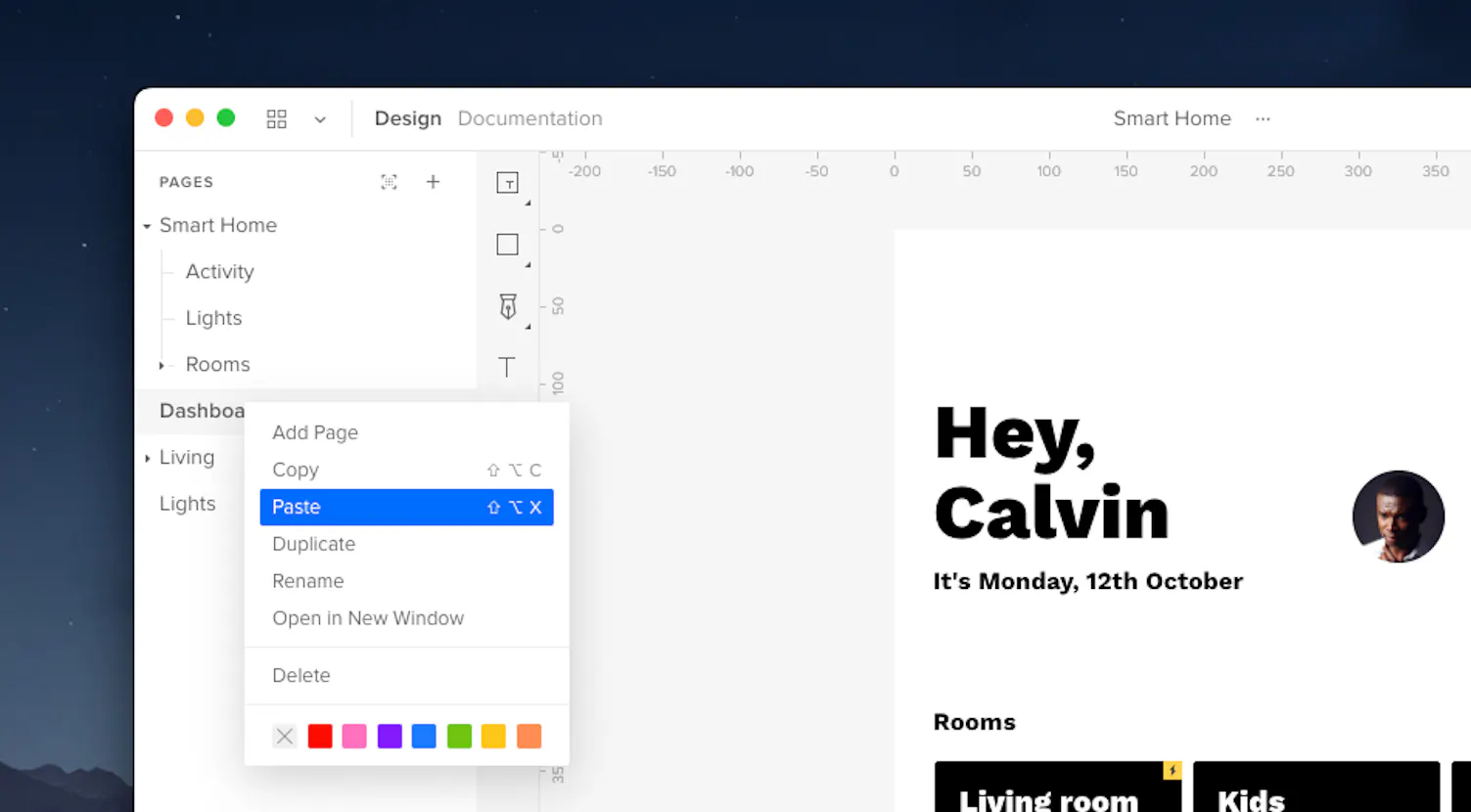Expand the Living page group

point(147,458)
